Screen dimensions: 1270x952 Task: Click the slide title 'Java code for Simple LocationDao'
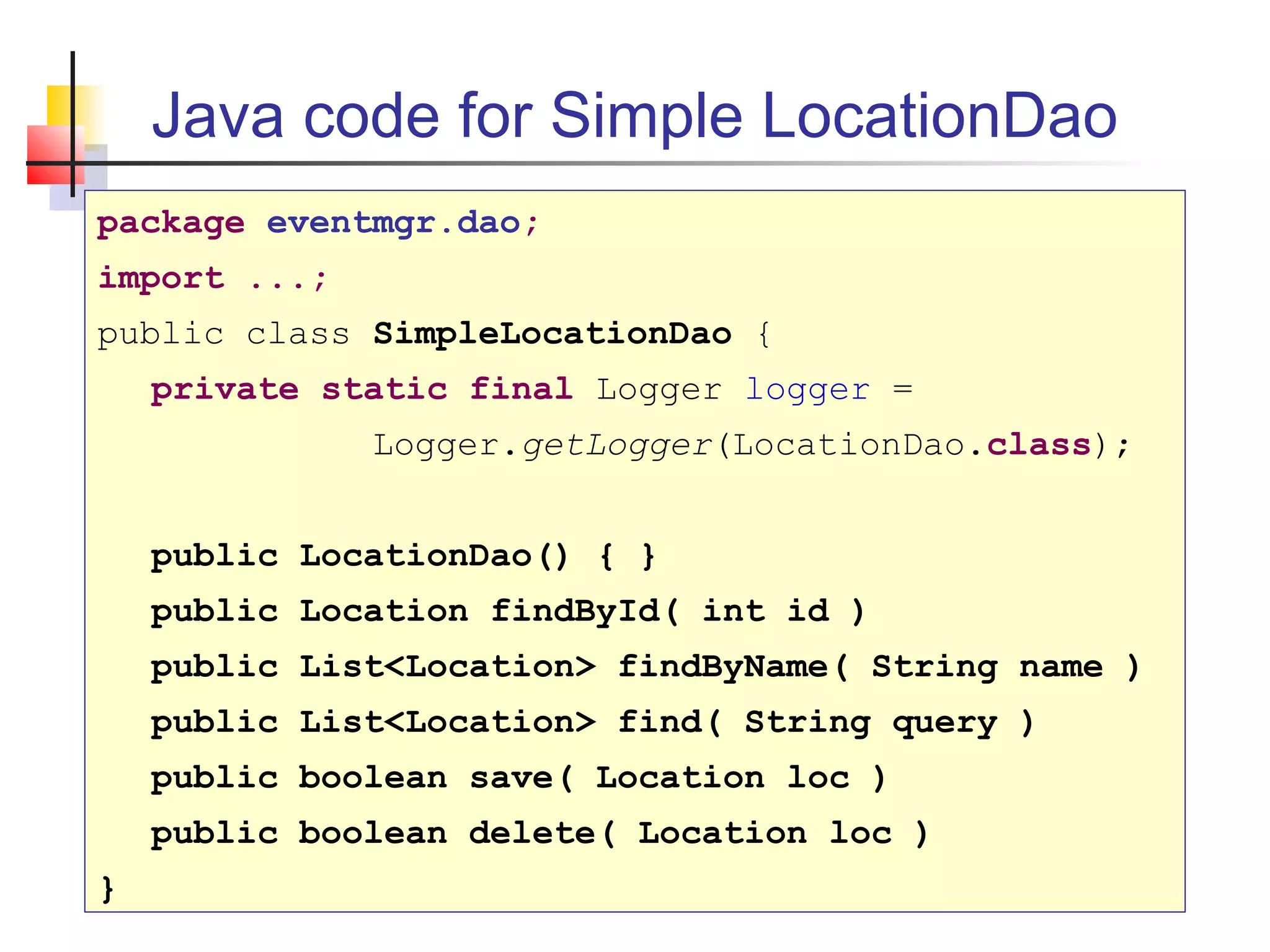(634, 116)
